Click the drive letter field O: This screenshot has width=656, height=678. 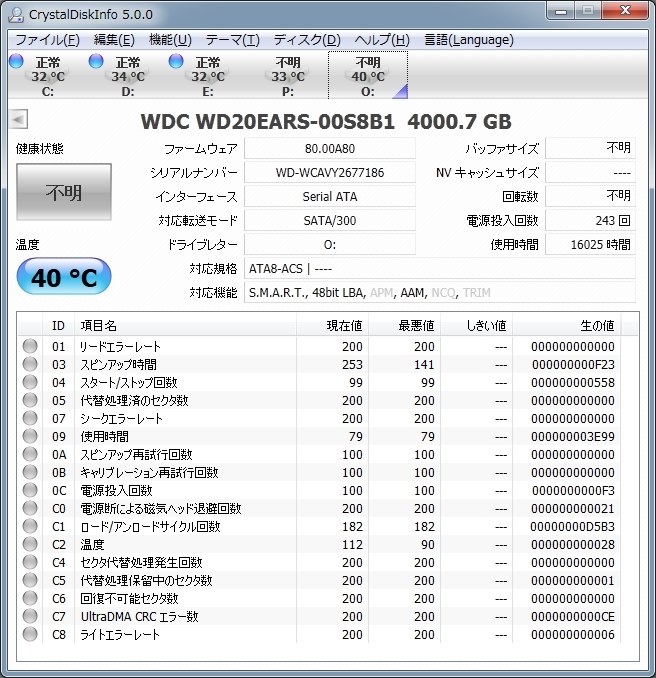[x=330, y=245]
